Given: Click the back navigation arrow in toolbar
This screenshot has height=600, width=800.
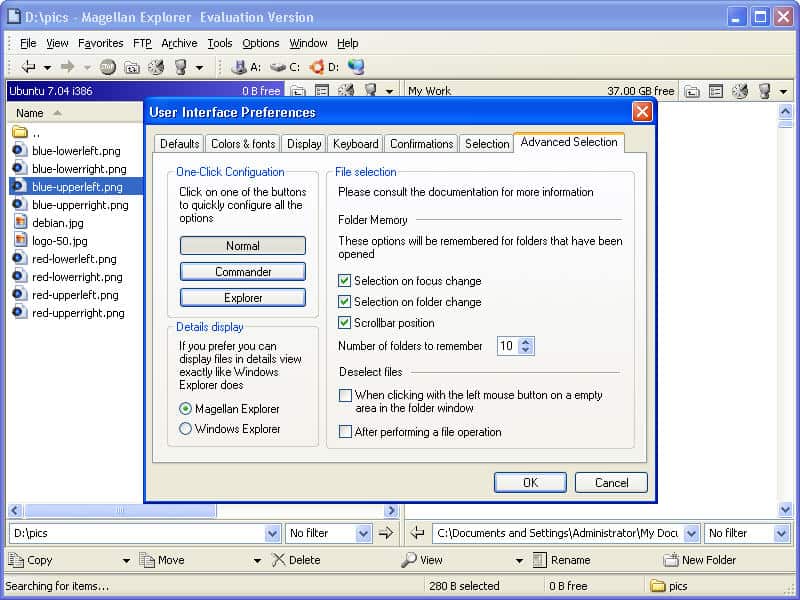Looking at the screenshot, I should click(x=28, y=67).
